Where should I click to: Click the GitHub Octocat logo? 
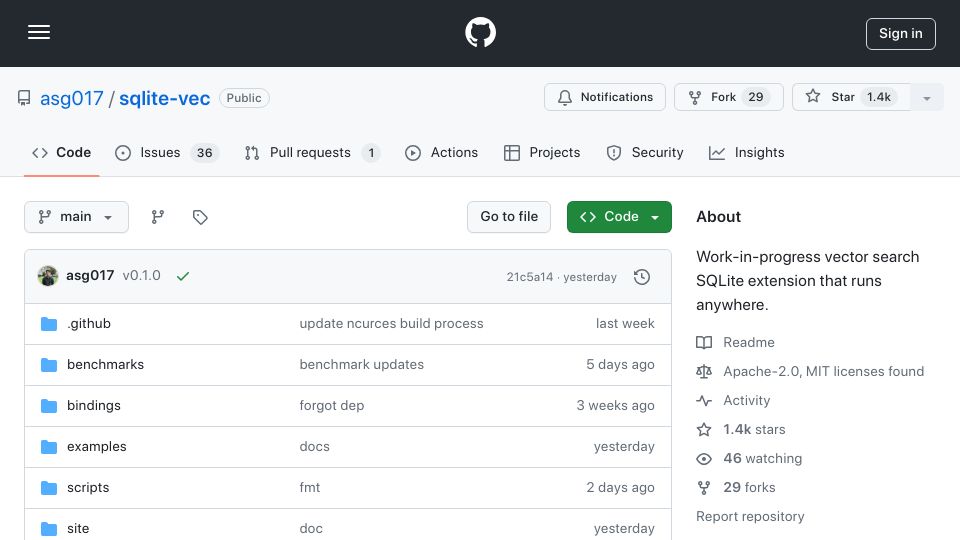480,32
